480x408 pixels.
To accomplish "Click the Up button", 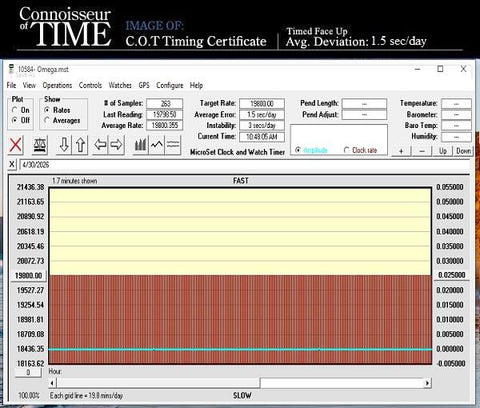I will pyautogui.click(x=443, y=151).
